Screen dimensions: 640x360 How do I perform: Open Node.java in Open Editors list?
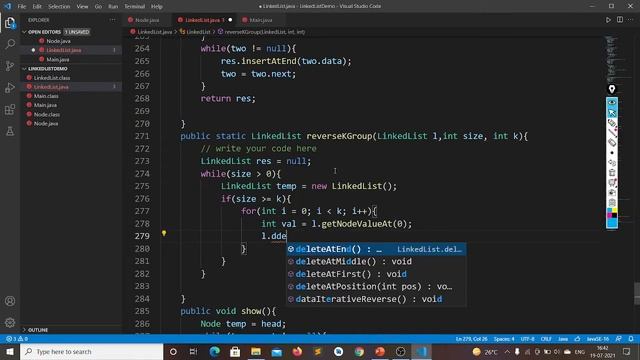(58, 41)
